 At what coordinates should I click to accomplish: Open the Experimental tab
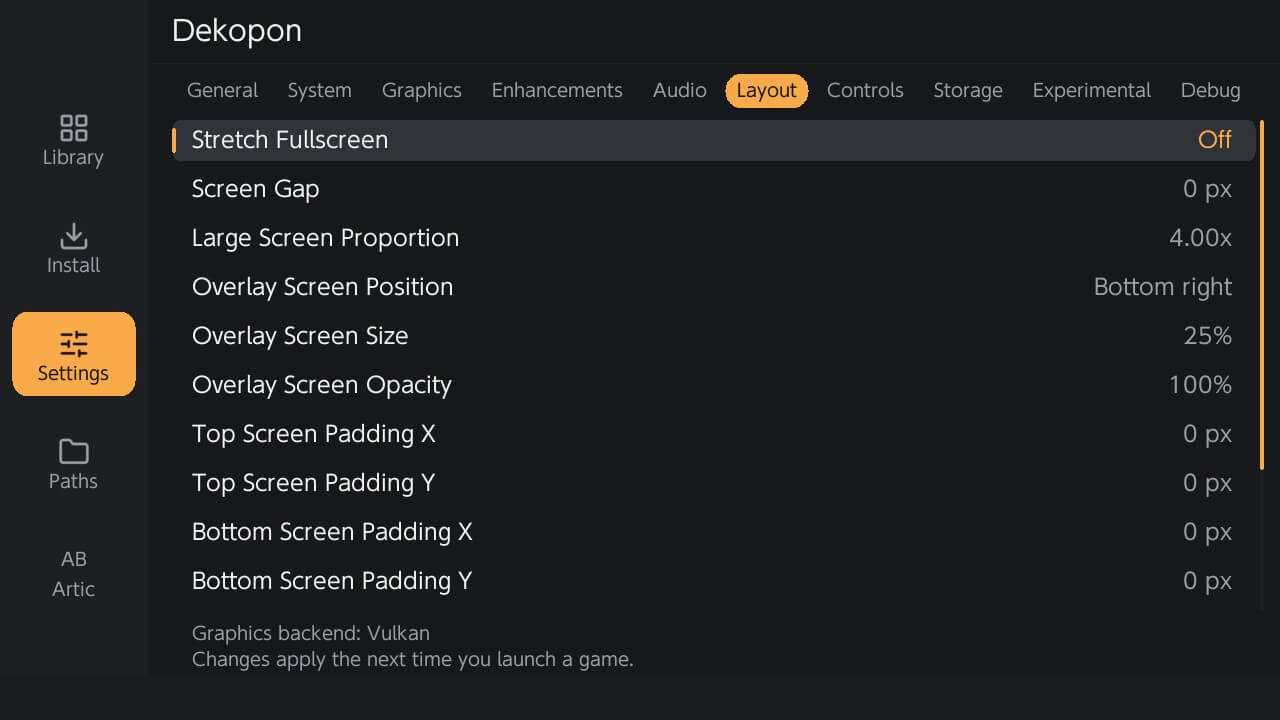click(x=1091, y=91)
